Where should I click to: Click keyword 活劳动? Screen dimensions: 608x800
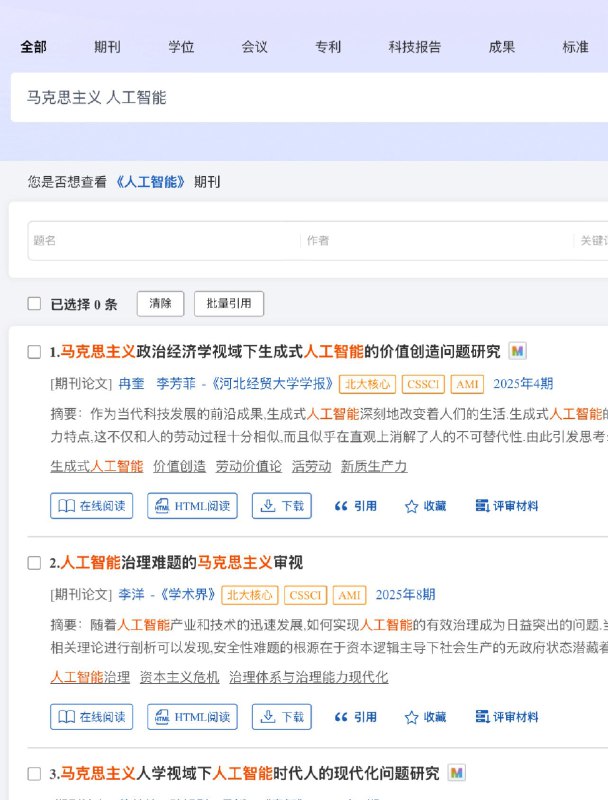click(312, 466)
